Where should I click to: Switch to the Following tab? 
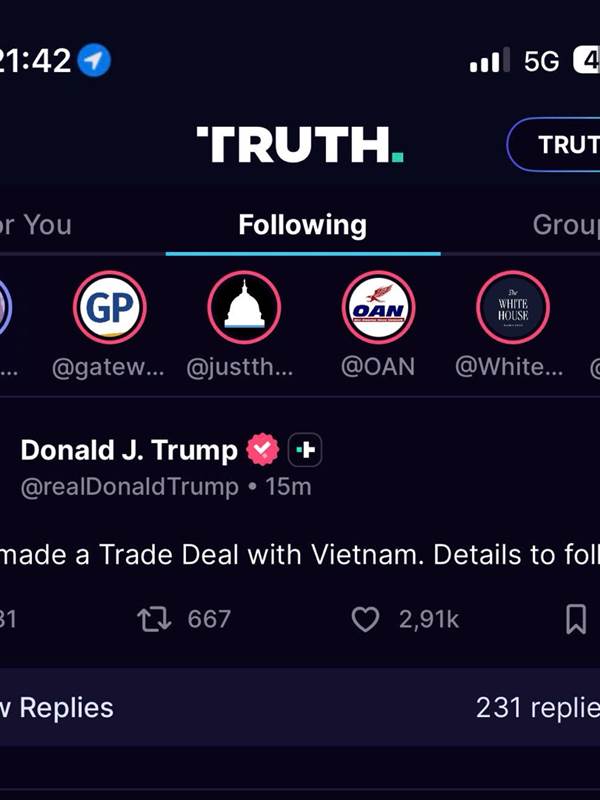(303, 225)
